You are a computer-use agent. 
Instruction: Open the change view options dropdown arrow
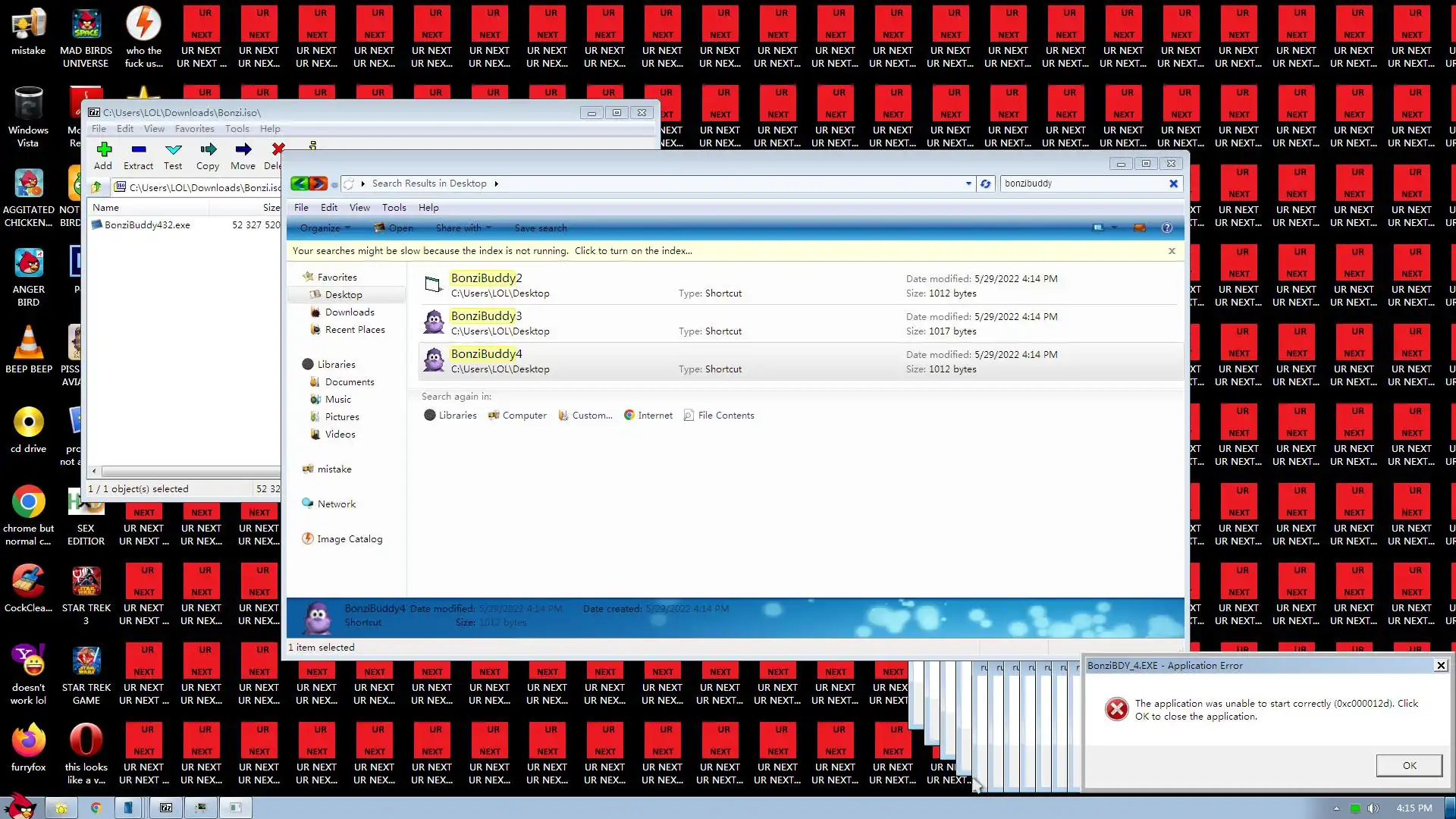pyautogui.click(x=1114, y=227)
